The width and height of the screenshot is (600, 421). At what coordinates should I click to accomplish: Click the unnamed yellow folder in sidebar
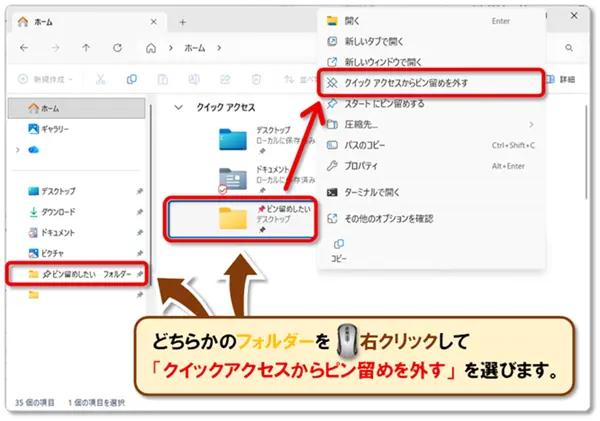click(34, 294)
